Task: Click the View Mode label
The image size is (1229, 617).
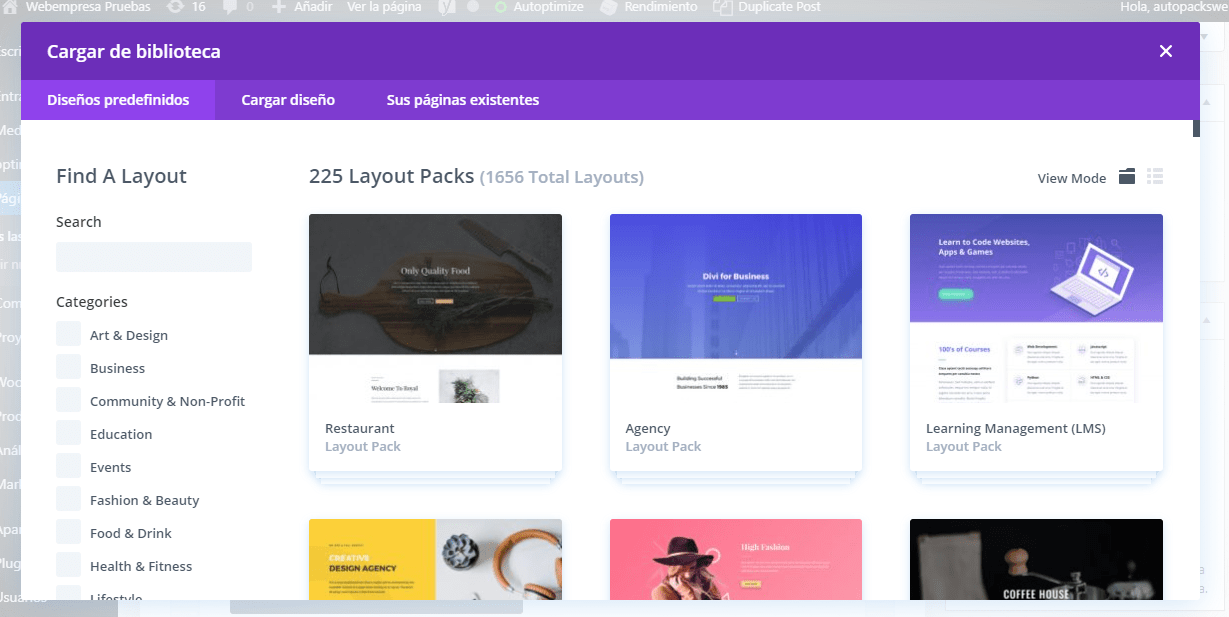Action: click(x=1072, y=178)
